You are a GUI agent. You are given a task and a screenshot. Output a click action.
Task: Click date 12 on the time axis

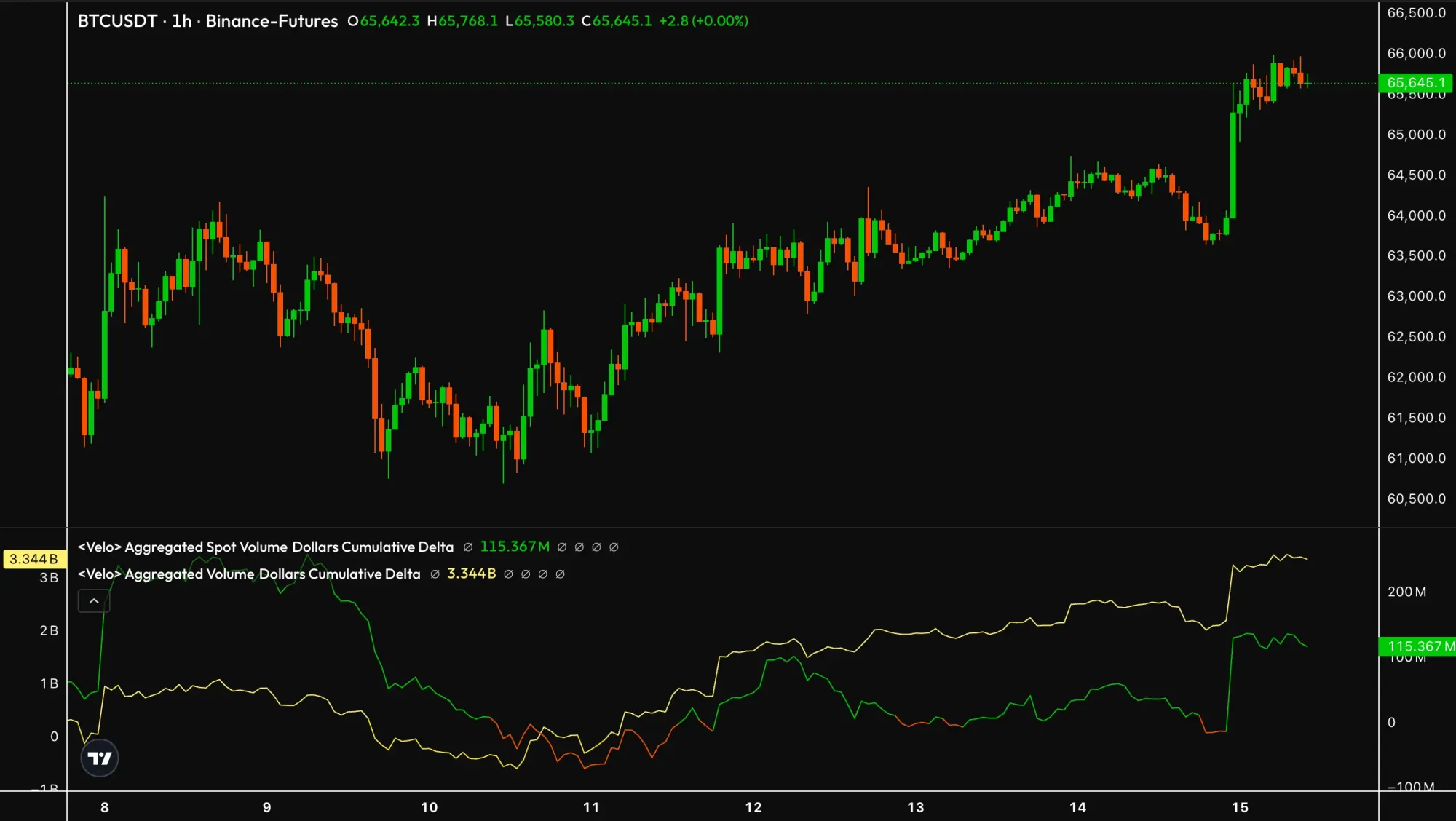click(753, 807)
